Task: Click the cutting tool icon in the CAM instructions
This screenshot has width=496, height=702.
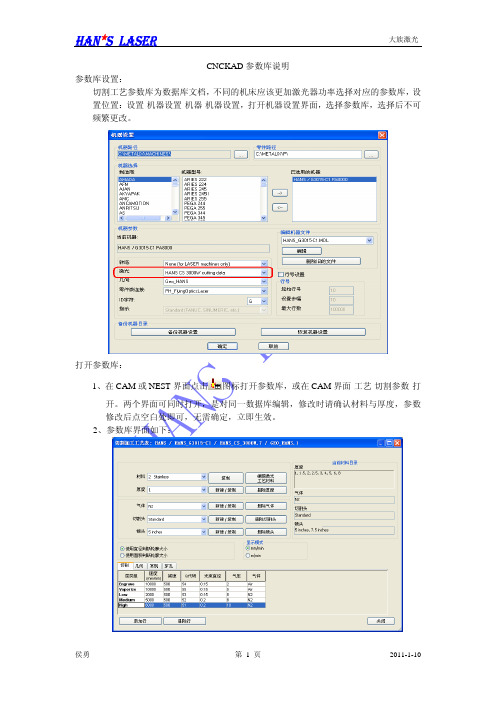Action: point(215,385)
